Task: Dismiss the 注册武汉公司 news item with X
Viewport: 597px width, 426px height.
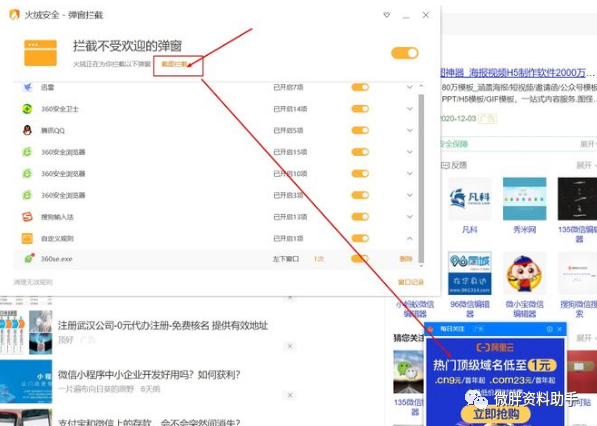Action: click(x=290, y=346)
